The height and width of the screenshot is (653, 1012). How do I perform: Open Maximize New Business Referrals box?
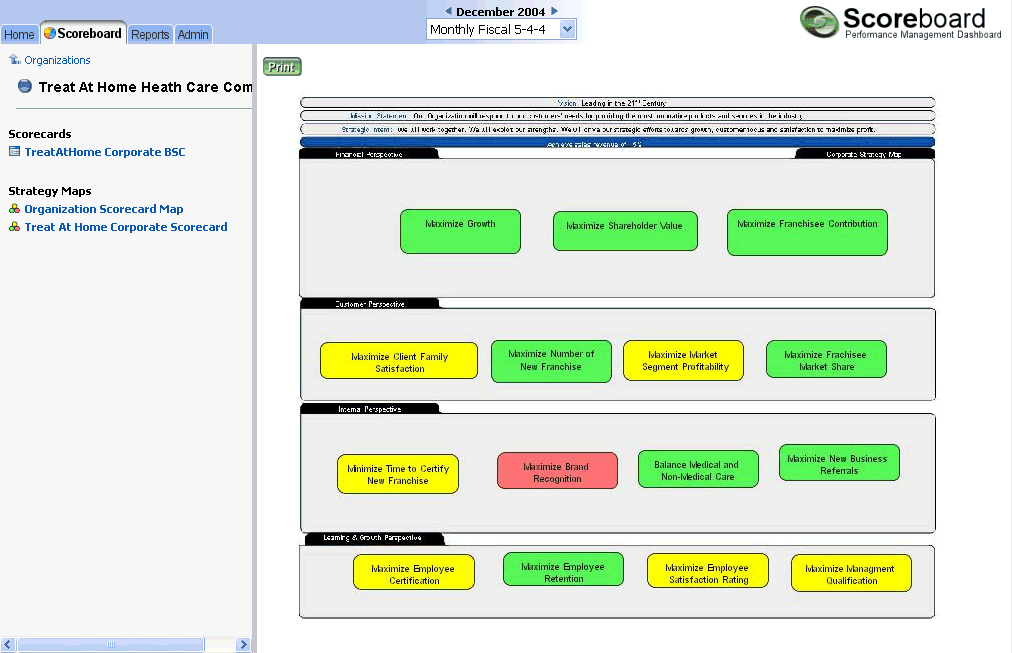(839, 463)
